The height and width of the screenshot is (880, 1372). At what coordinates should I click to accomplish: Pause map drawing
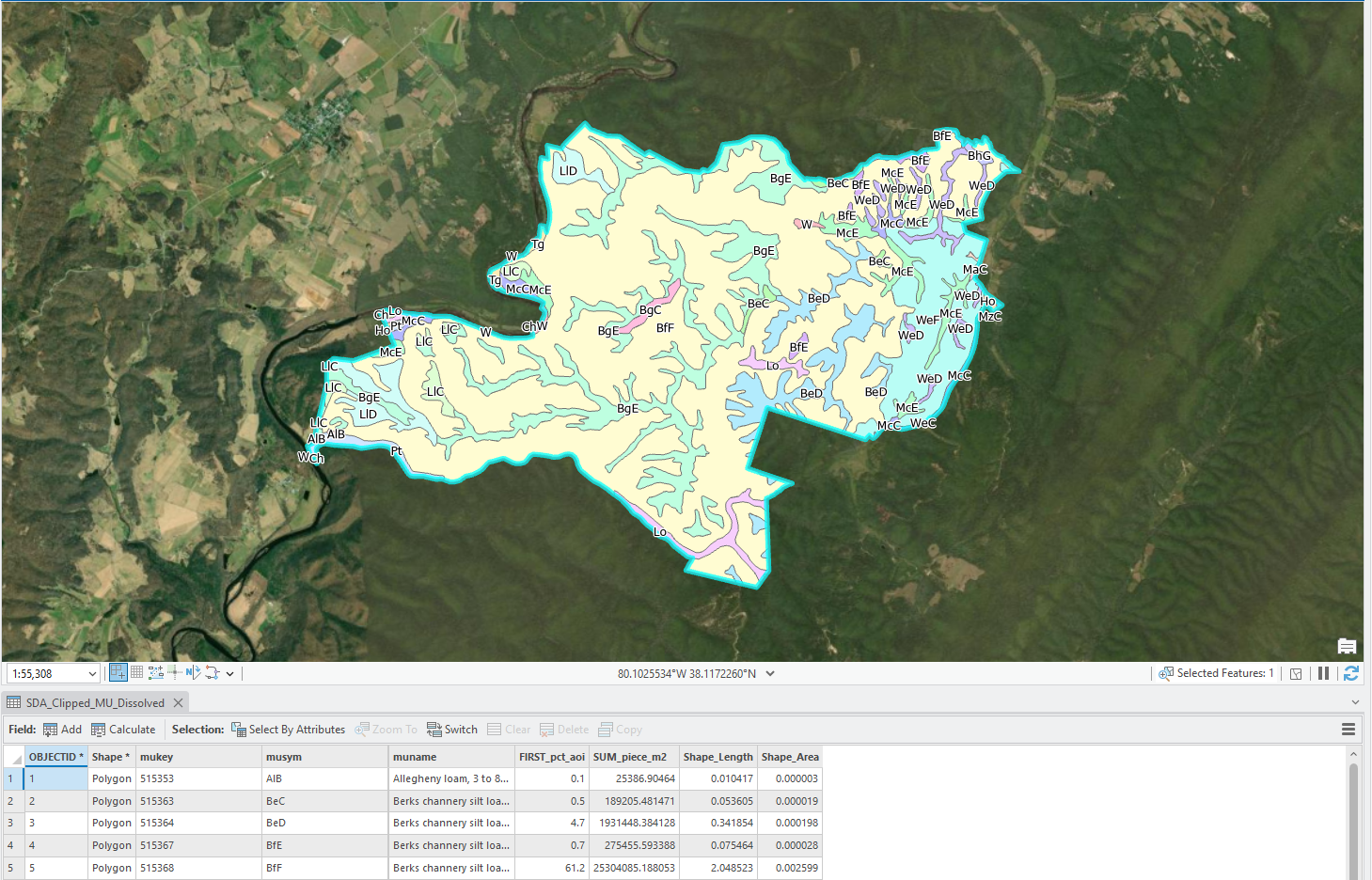1323,673
